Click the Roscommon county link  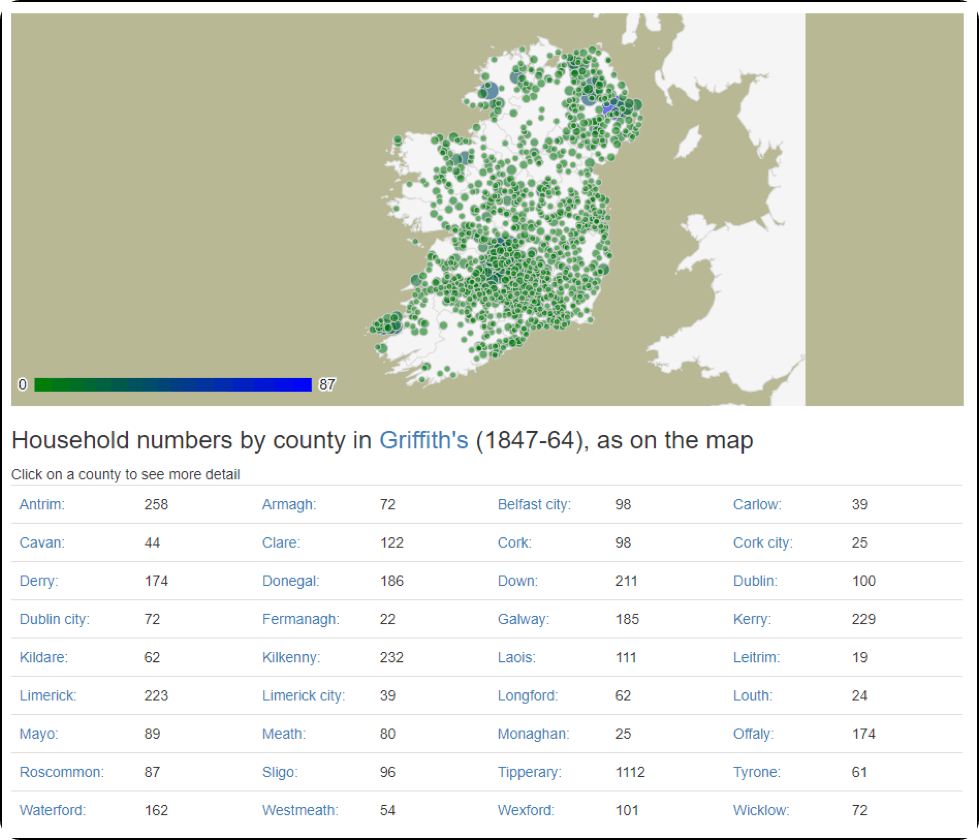point(61,773)
